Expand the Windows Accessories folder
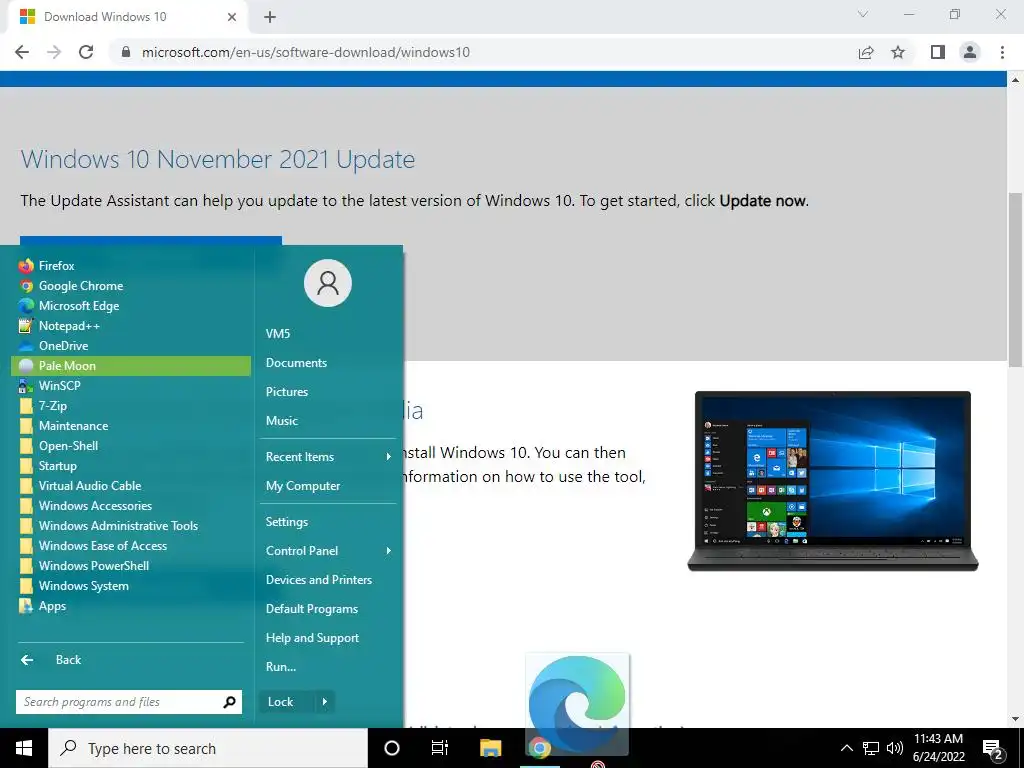The image size is (1024, 768). [131, 506]
